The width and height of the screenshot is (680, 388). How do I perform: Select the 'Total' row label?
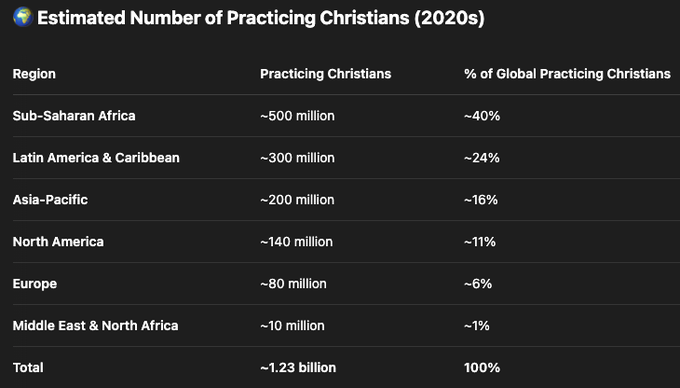[x=28, y=368]
